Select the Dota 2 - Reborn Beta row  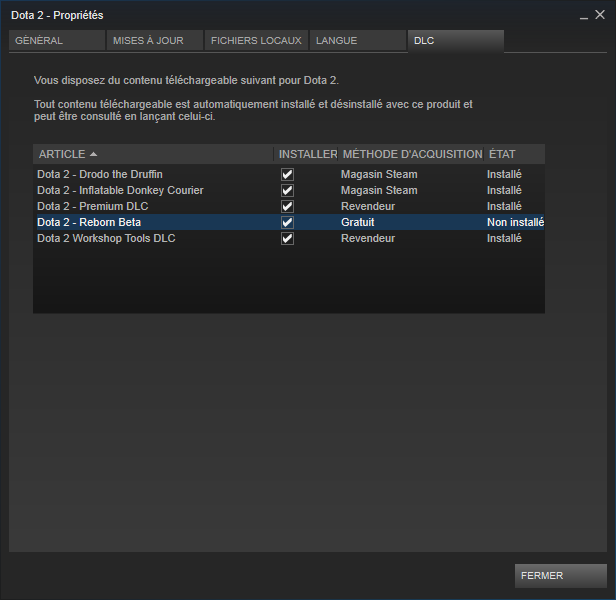pyautogui.click(x=289, y=222)
